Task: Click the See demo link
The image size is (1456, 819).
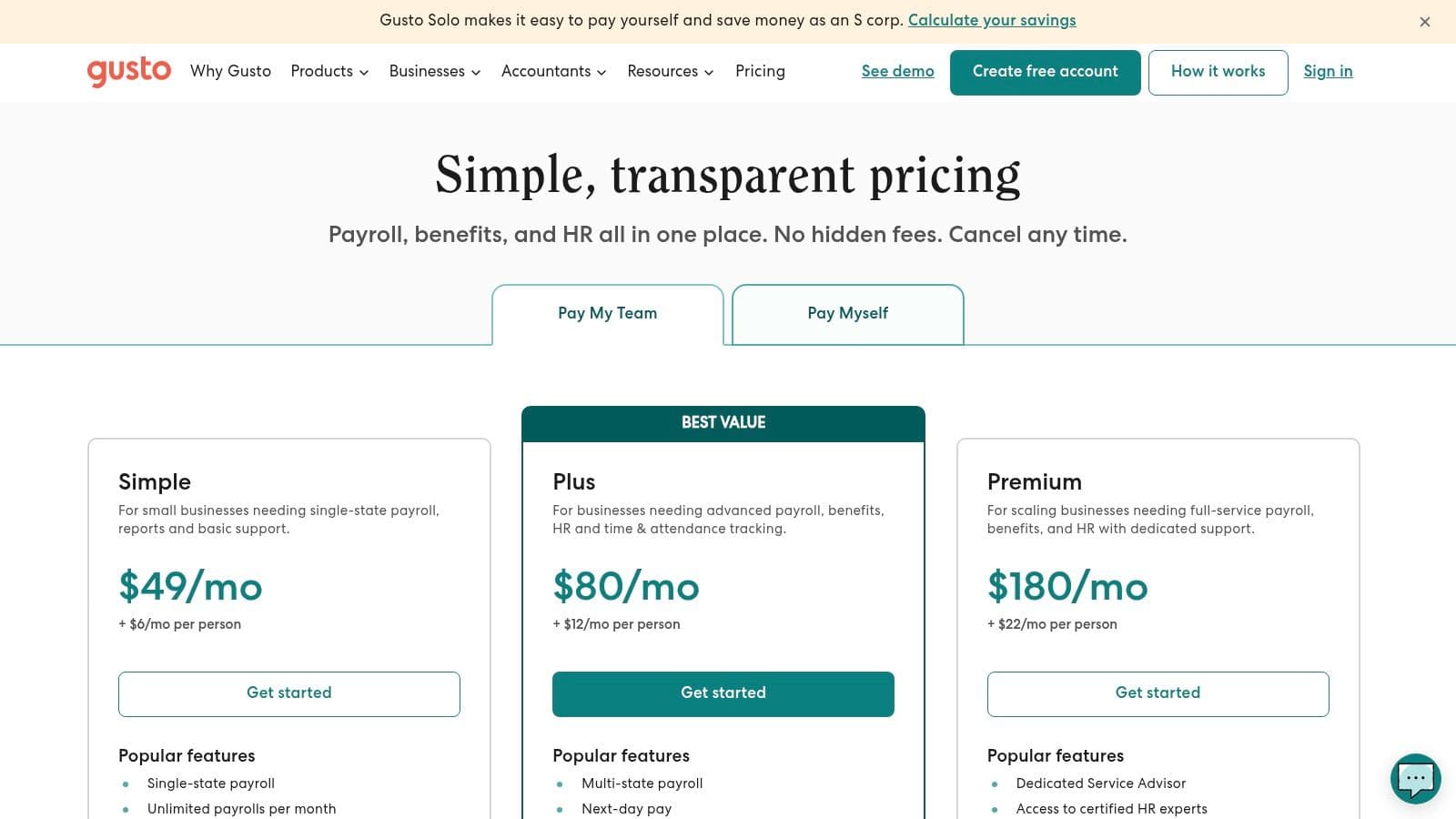Action: [897, 71]
